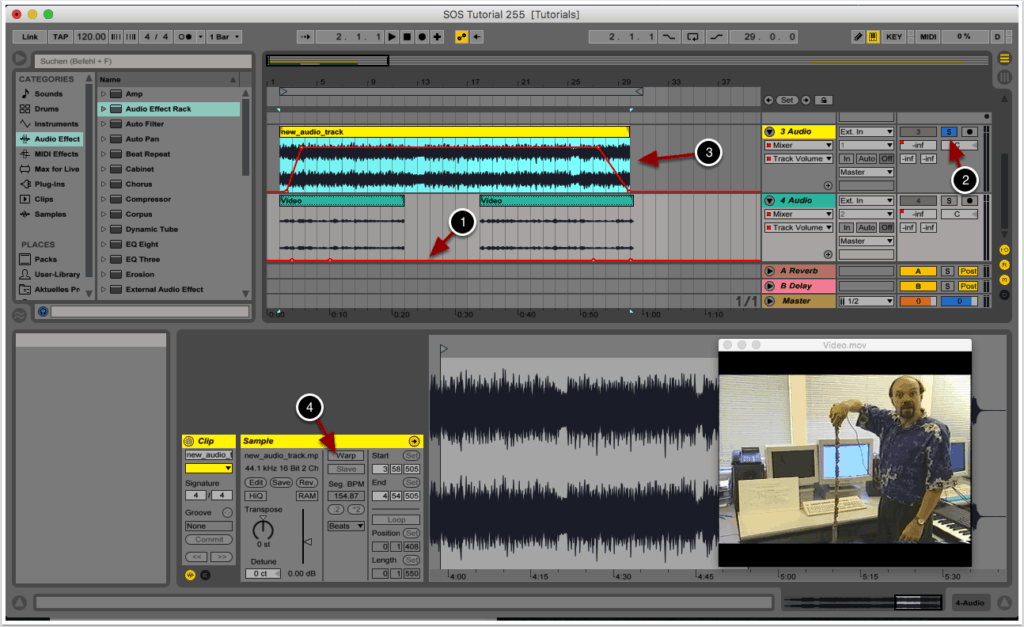The width and height of the screenshot is (1024, 627).
Task: Open the Beats warp mode dropdown
Action: 346,525
